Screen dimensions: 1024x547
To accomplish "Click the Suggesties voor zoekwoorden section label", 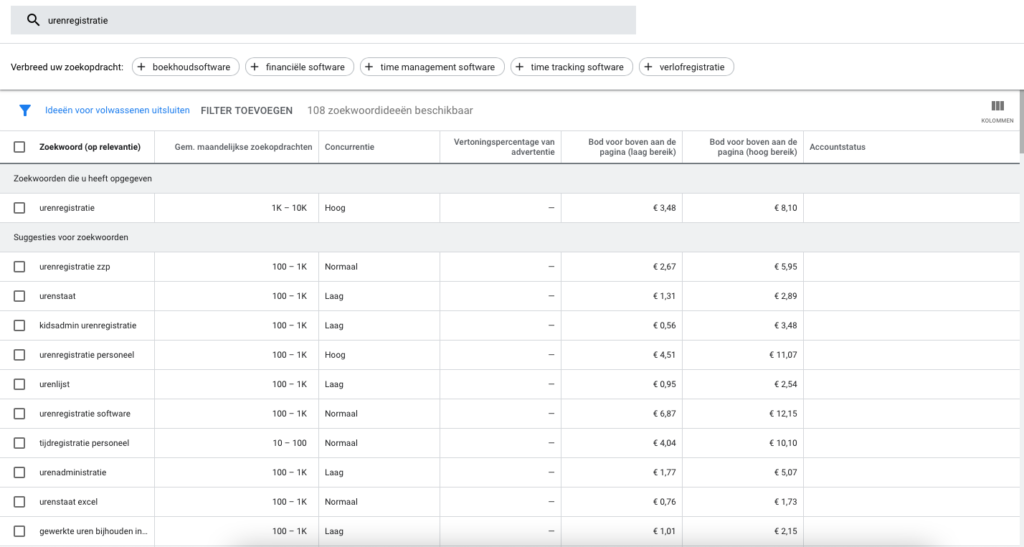I will point(71,237).
